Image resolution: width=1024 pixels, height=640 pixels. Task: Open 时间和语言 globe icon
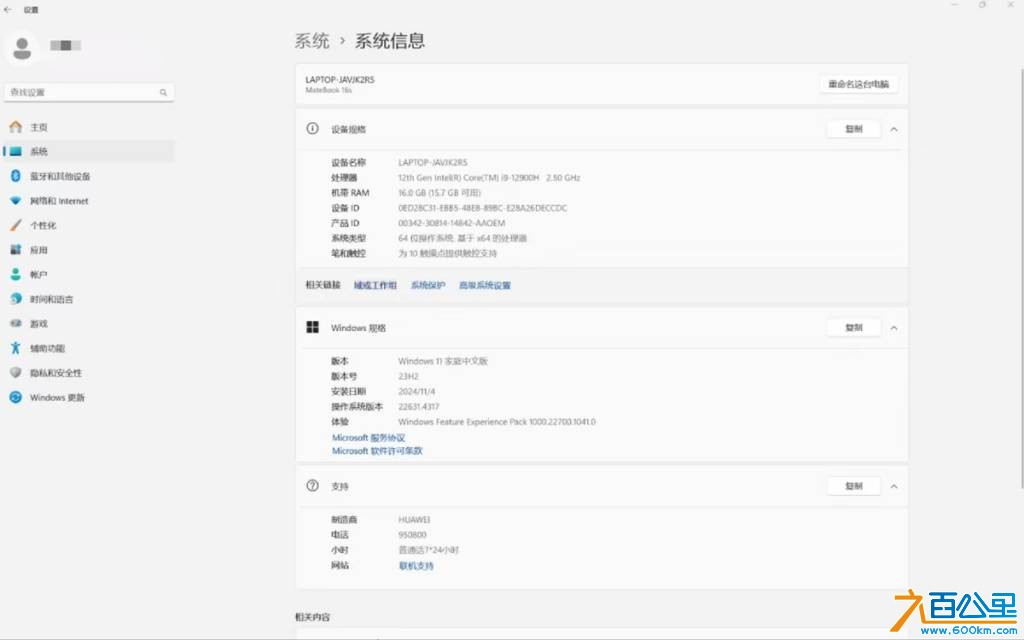tap(16, 298)
